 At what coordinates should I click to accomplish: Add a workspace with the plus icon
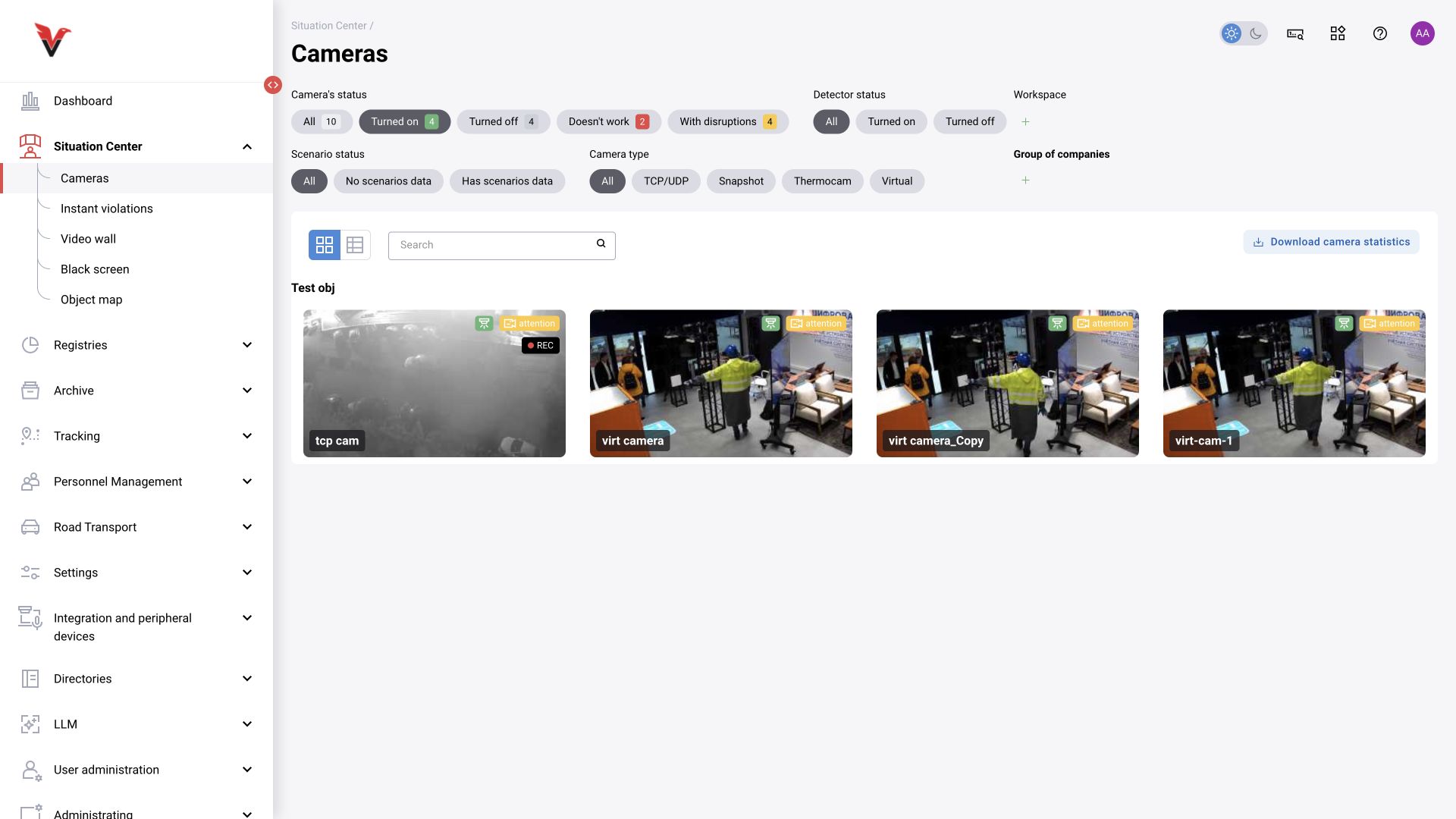pyautogui.click(x=1025, y=121)
